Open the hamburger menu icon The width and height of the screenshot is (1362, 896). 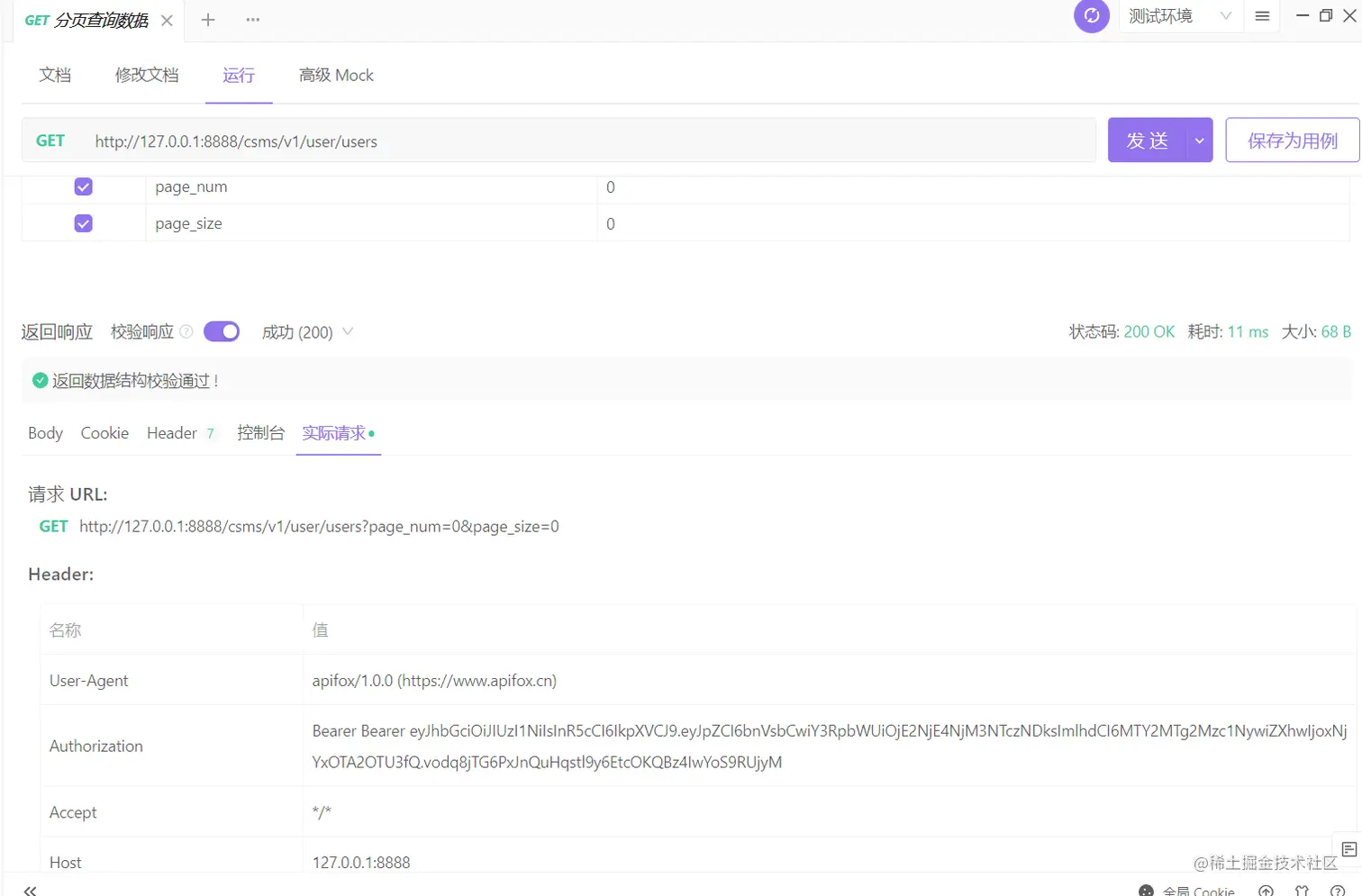click(x=1262, y=16)
